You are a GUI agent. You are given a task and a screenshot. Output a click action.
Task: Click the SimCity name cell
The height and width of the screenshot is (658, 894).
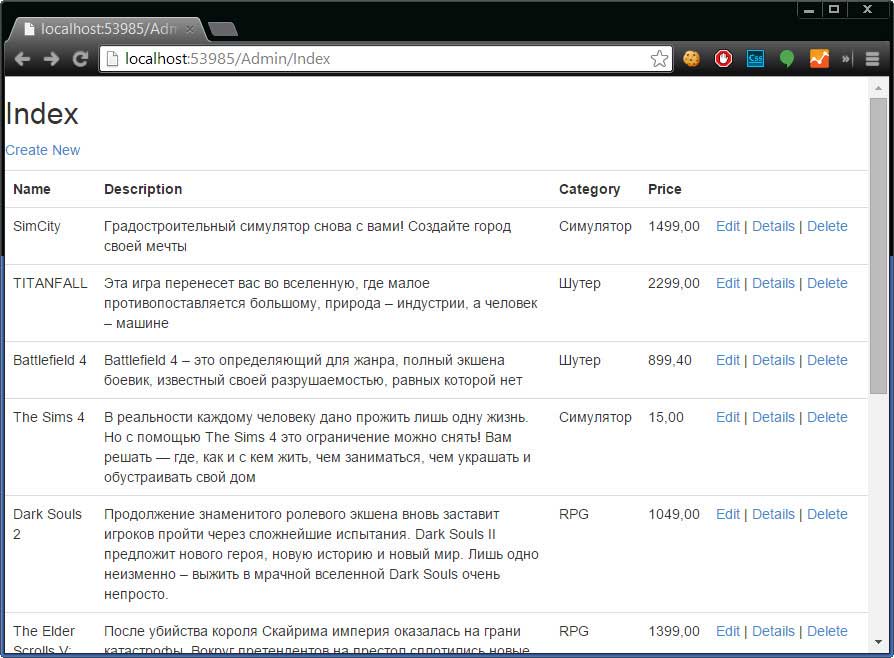(36, 226)
